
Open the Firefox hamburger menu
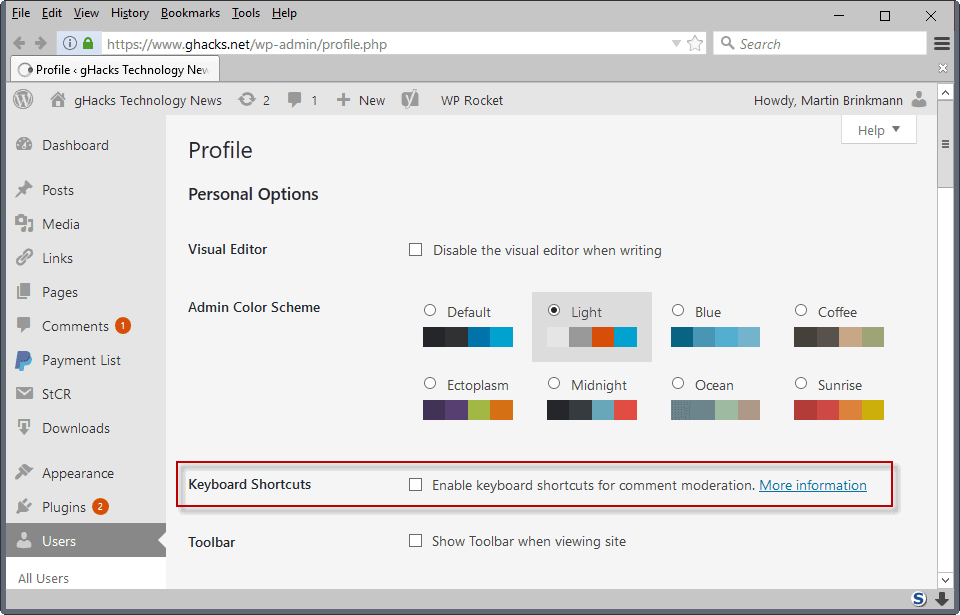pyautogui.click(x=941, y=43)
